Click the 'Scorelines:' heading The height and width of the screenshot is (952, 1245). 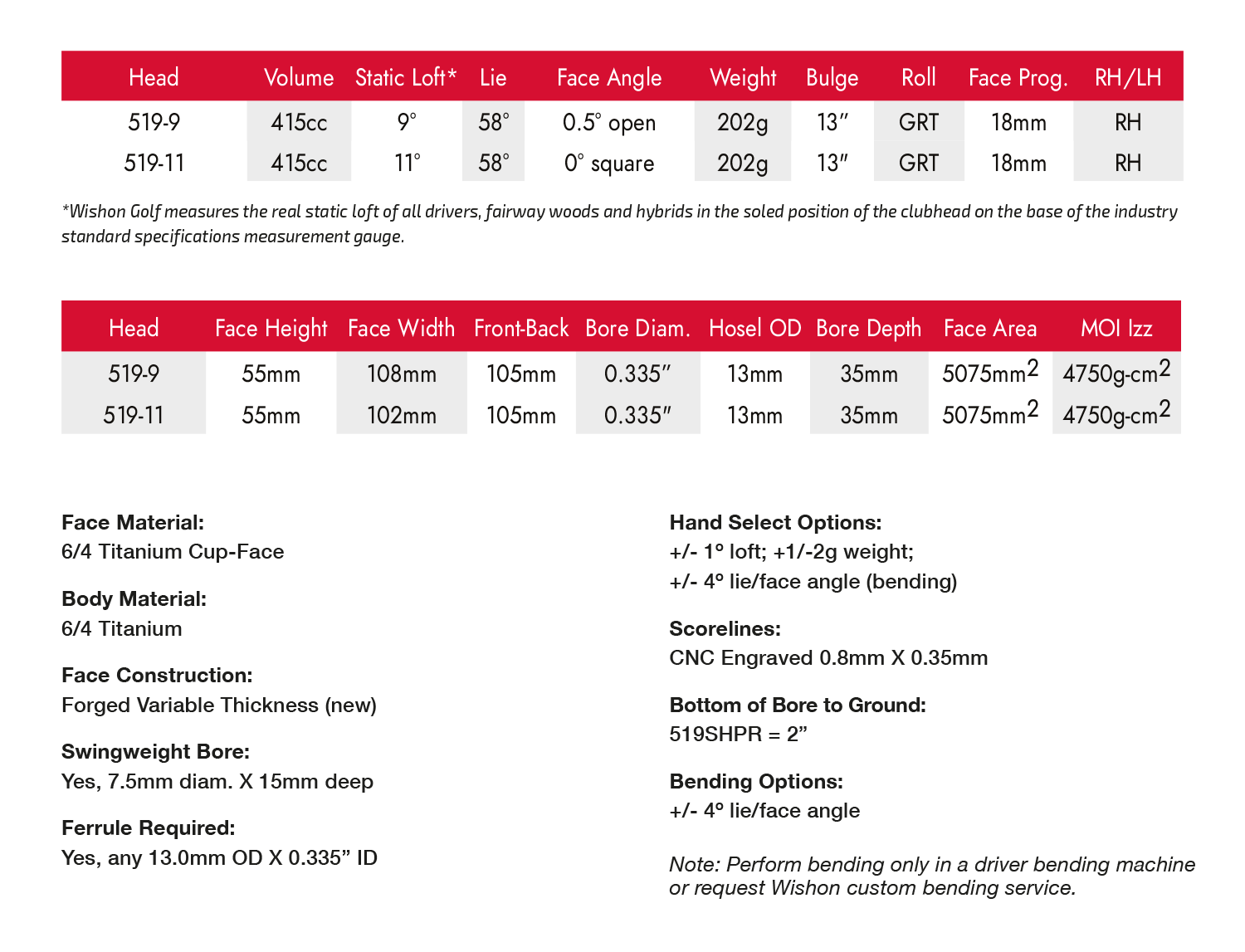click(725, 628)
